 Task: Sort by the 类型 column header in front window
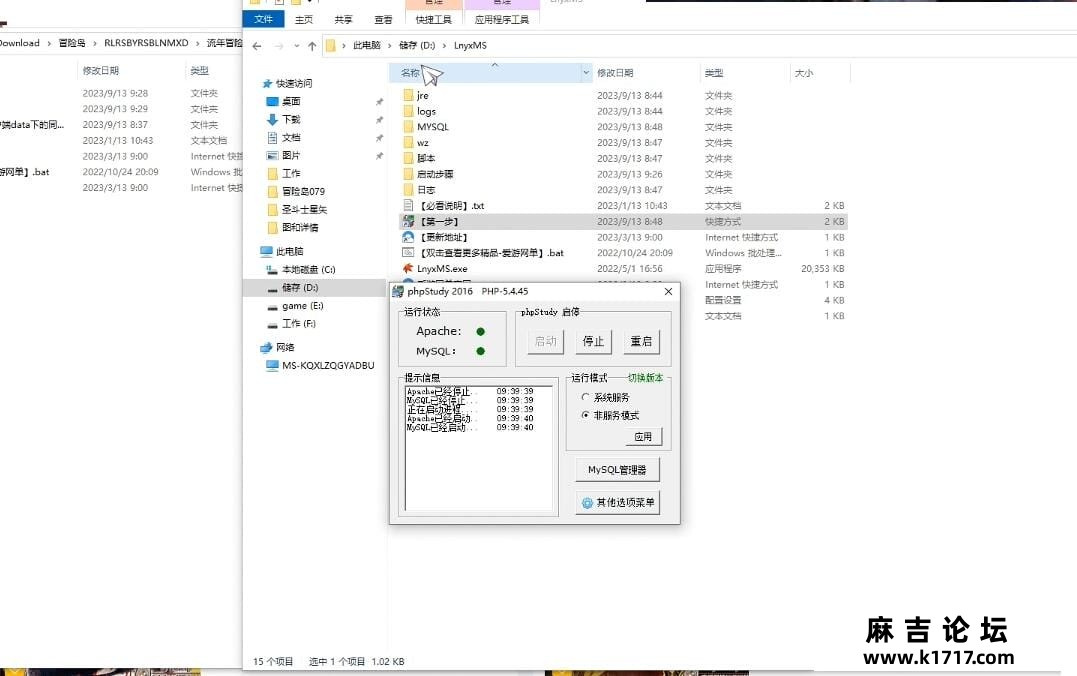point(714,73)
